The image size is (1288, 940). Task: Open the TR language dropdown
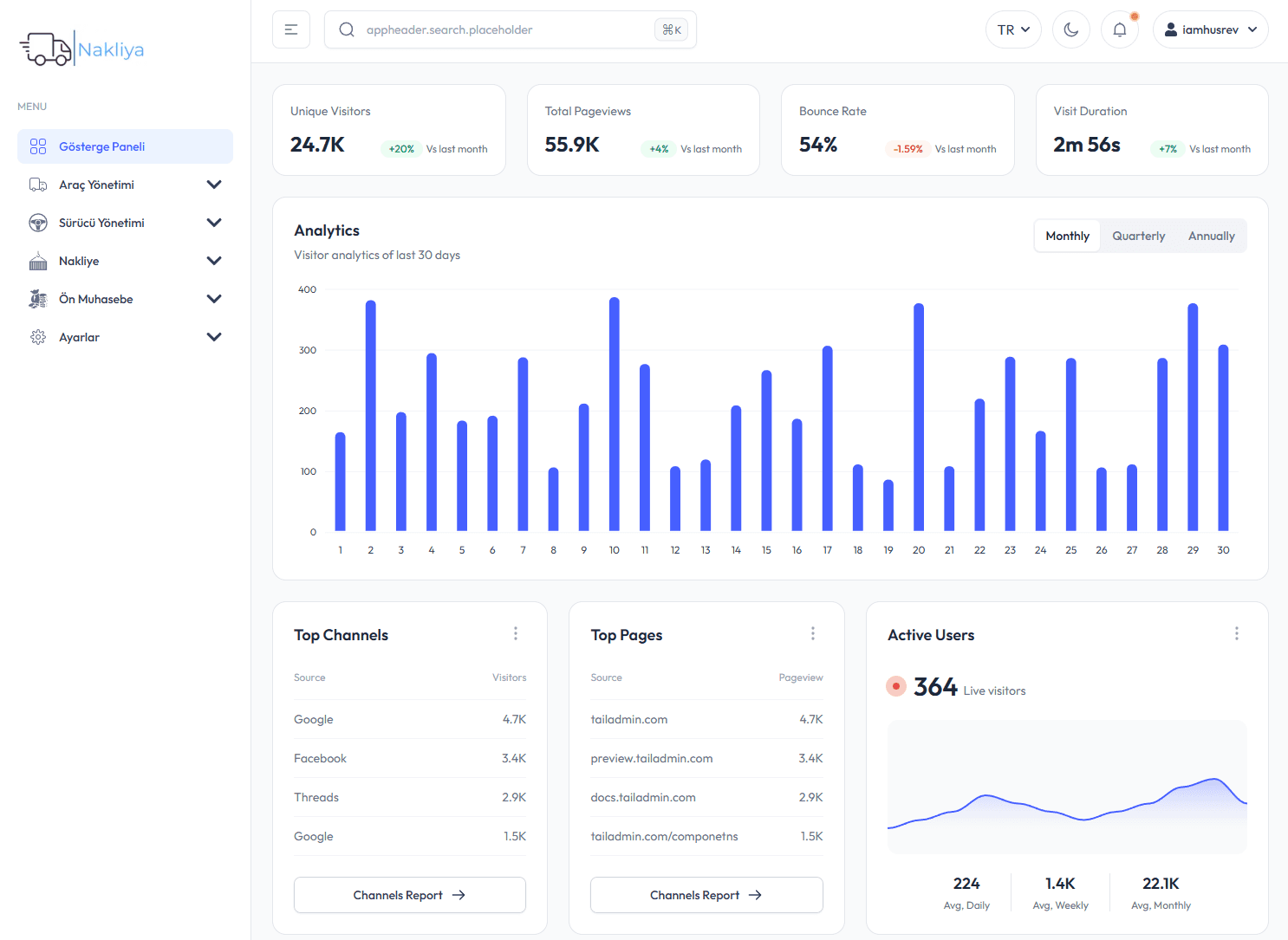click(x=1013, y=29)
